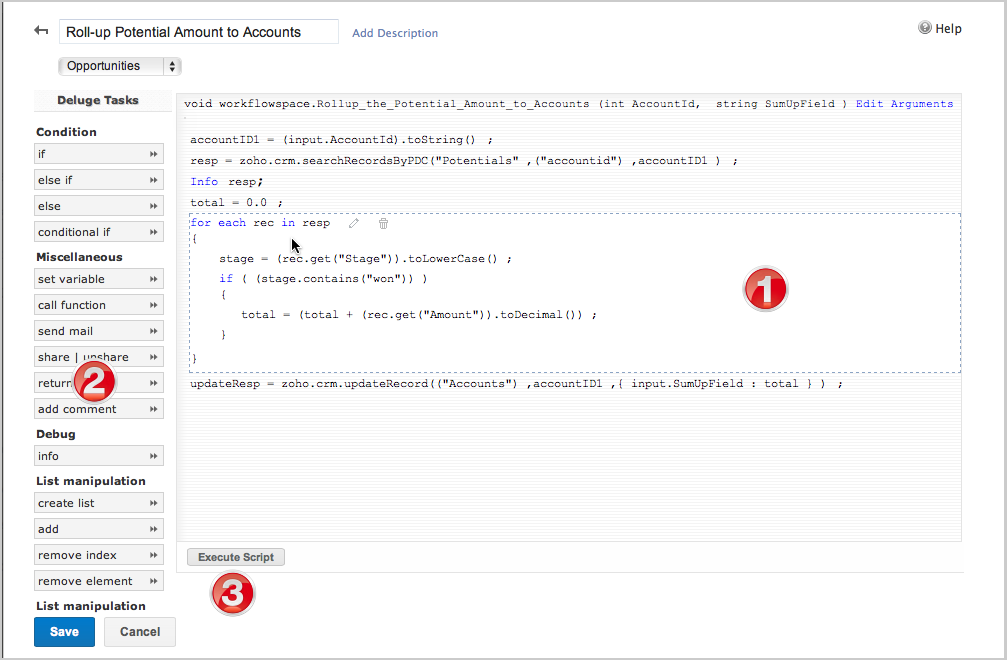Image resolution: width=1007 pixels, height=660 pixels.
Task: Click the Edit Arguments link
Action: [904, 104]
